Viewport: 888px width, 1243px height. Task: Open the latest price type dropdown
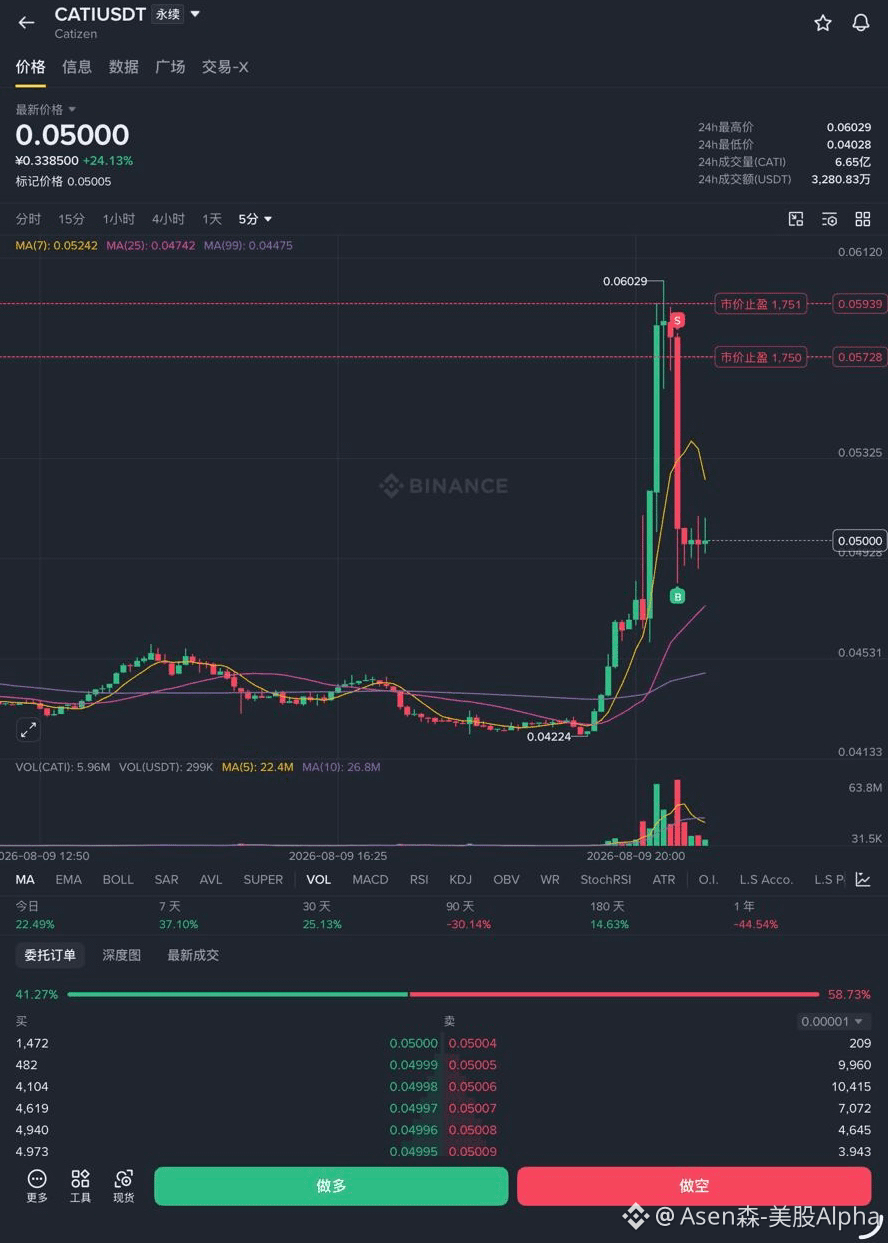[45, 109]
